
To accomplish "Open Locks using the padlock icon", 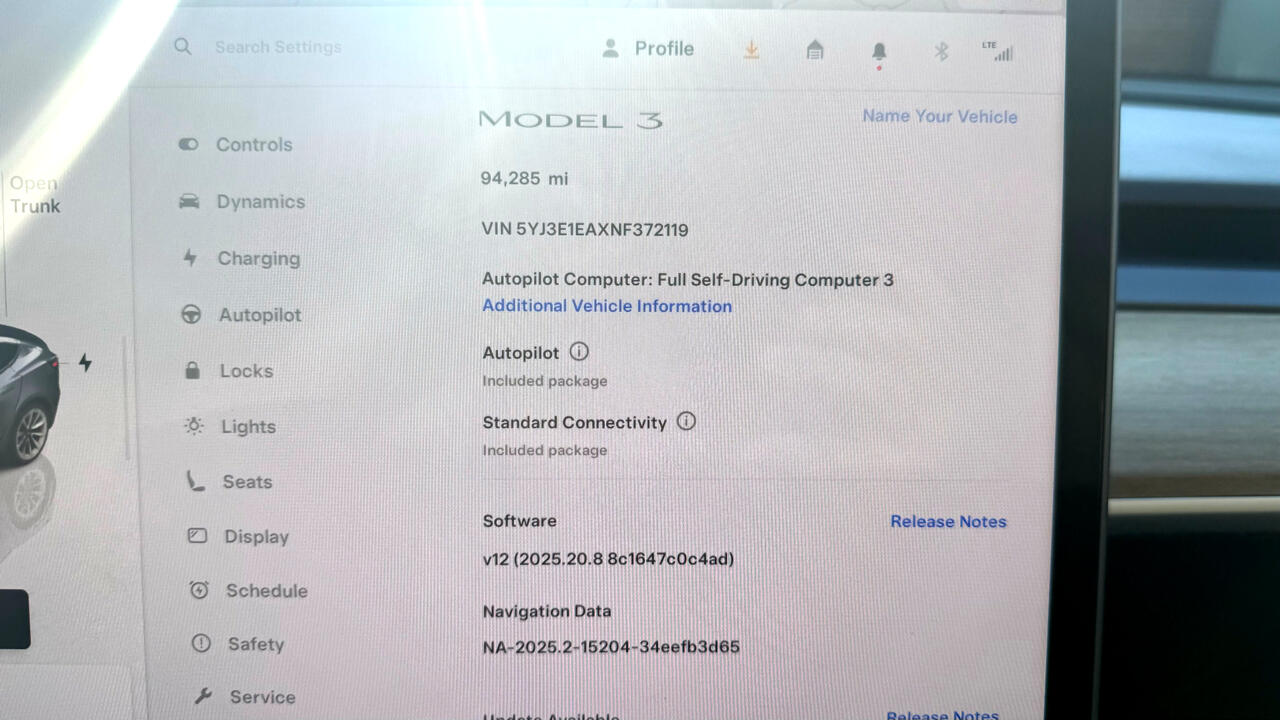I will click(x=191, y=370).
